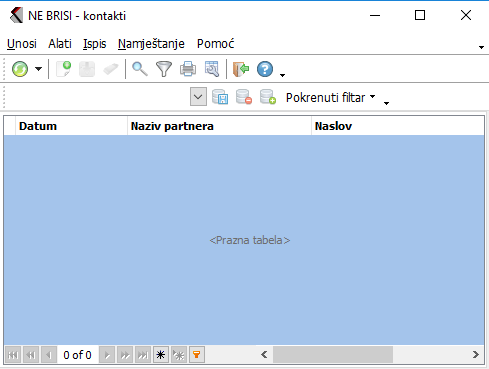This screenshot has width=489, height=369.
Task: Save filter with database disk icon
Action: click(220, 97)
